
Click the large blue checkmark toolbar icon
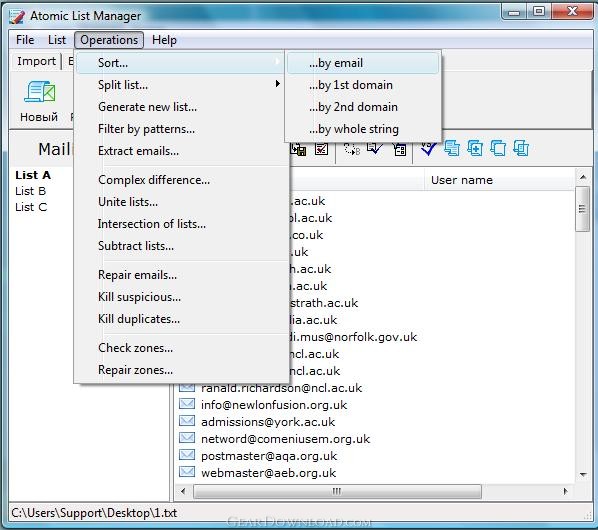[x=429, y=148]
